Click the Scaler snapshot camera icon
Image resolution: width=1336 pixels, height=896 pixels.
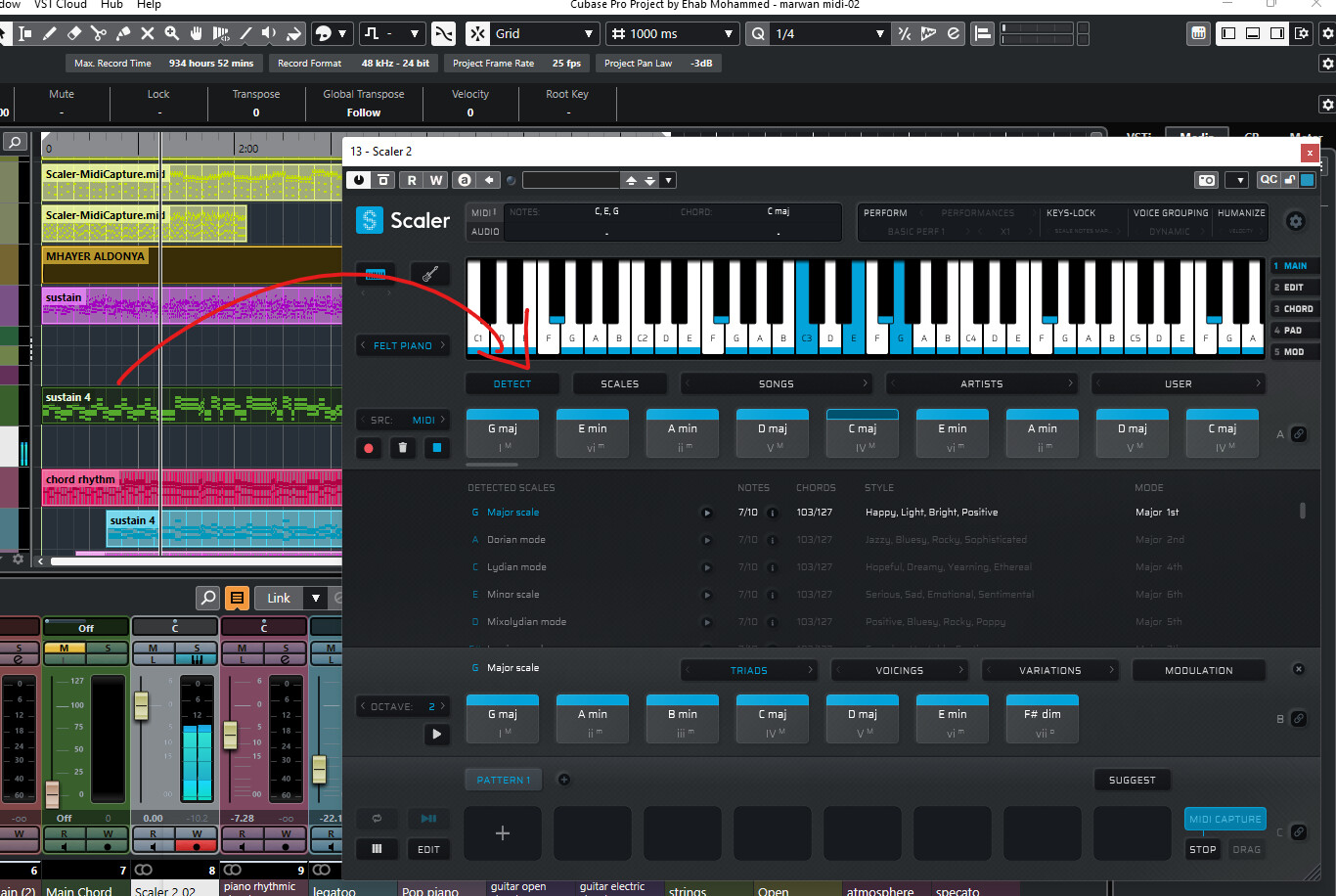[1207, 180]
